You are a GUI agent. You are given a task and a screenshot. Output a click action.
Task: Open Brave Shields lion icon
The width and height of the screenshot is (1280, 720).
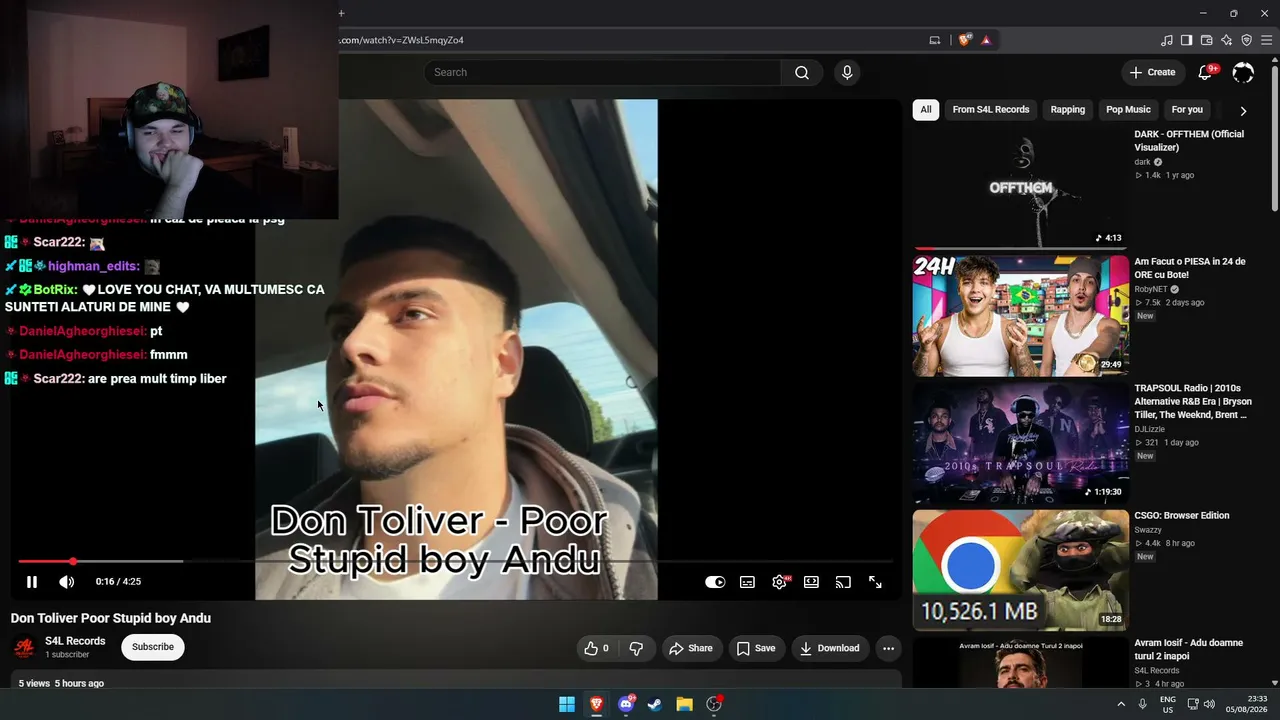point(964,40)
